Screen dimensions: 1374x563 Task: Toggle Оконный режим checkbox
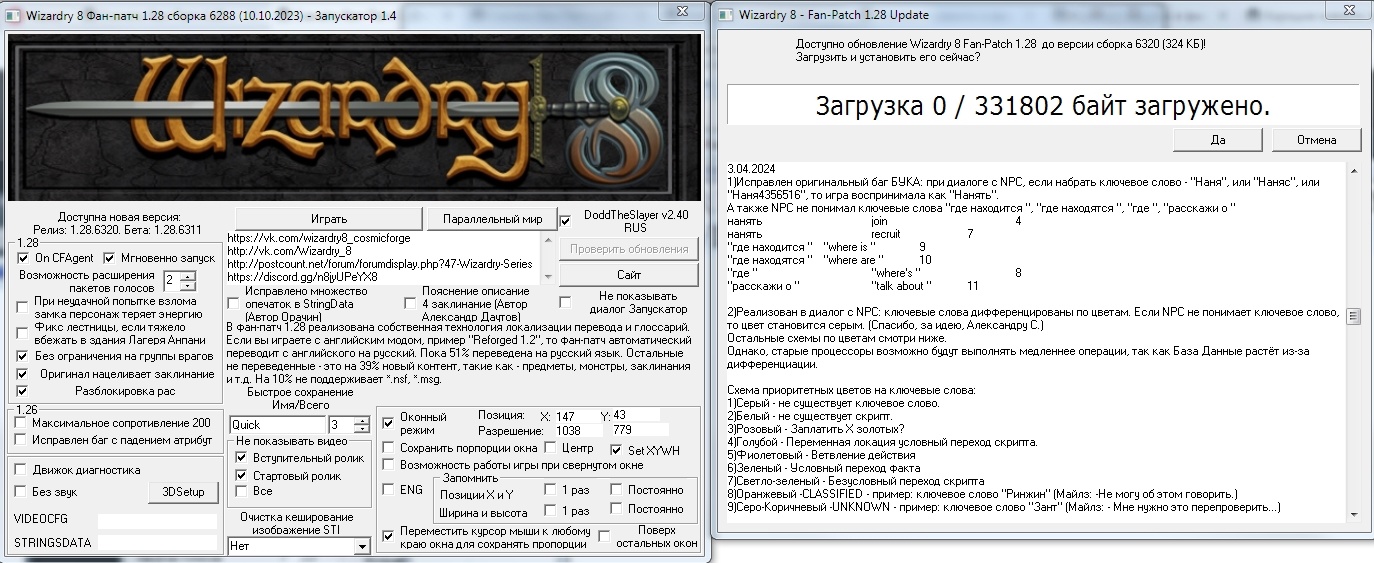pos(389,422)
